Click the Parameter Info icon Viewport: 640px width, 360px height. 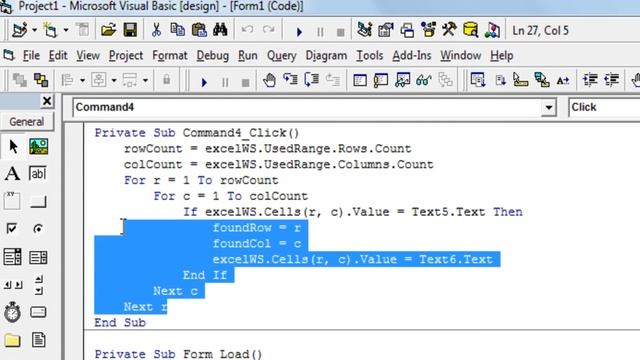542,80
